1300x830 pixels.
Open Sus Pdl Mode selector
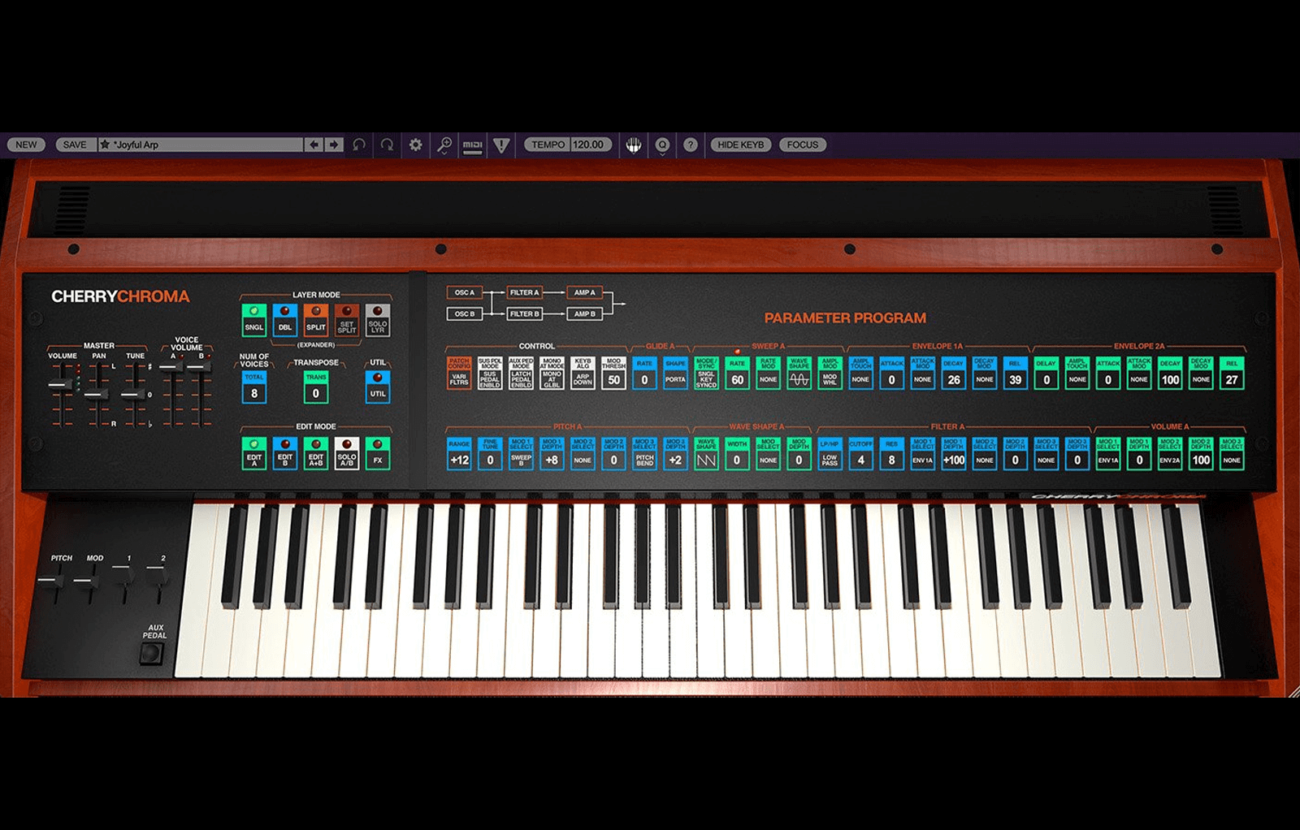coord(490,373)
